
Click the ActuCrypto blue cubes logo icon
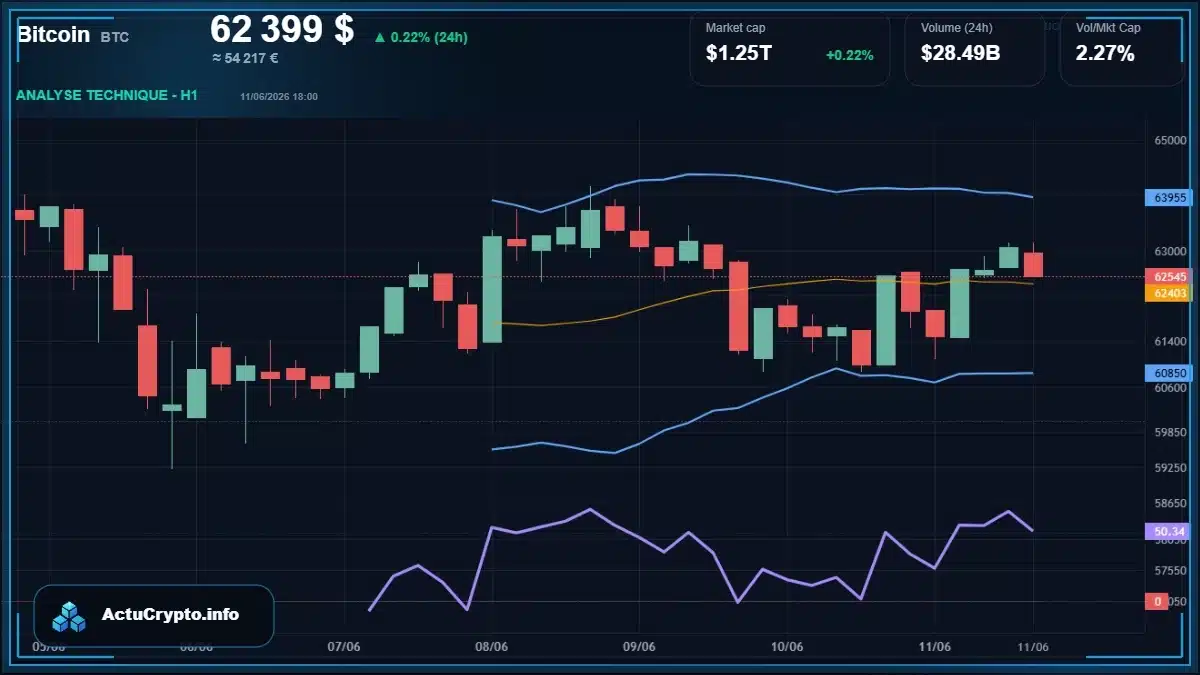tap(69, 617)
